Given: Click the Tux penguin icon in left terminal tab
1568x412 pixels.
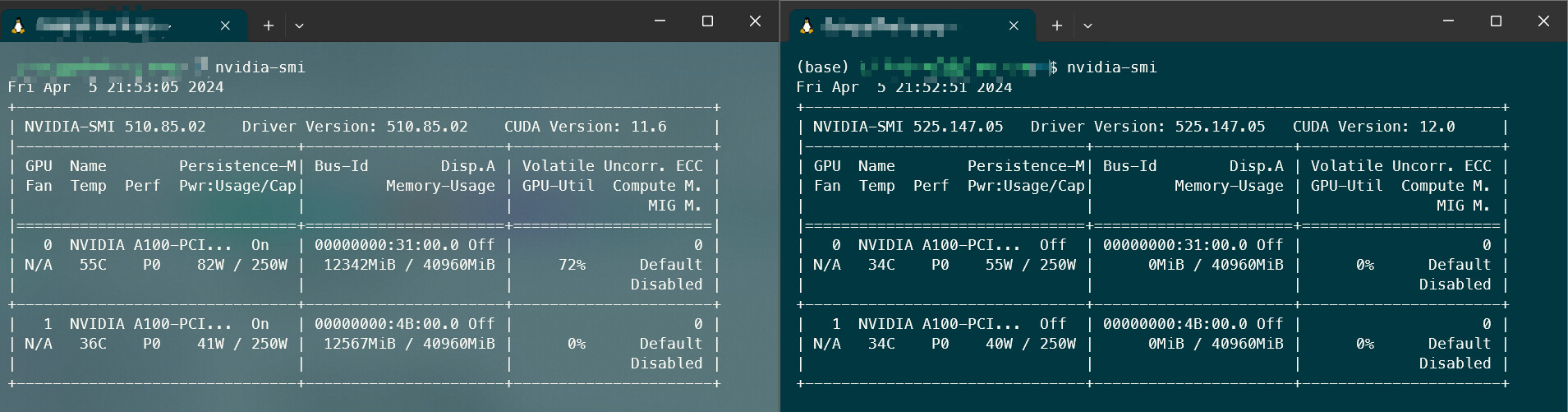Looking at the screenshot, I should coord(18,25).
